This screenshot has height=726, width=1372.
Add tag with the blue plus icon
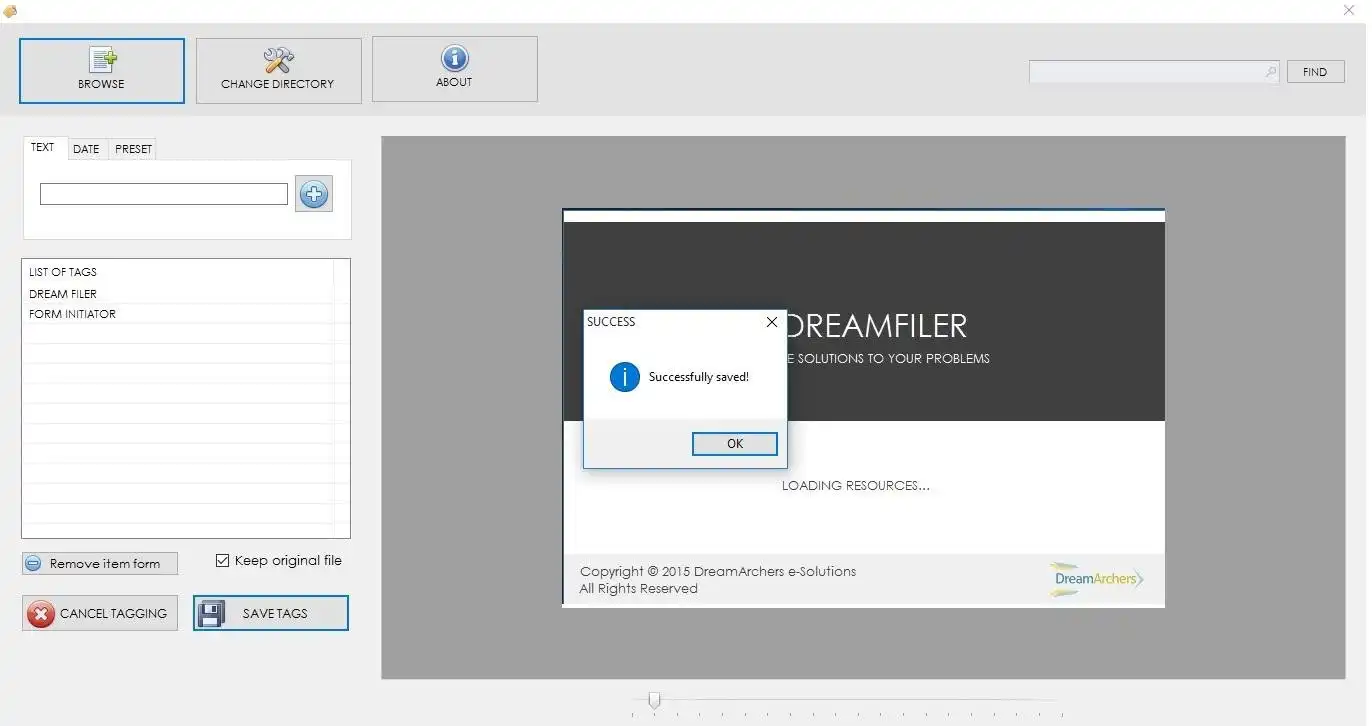point(314,194)
